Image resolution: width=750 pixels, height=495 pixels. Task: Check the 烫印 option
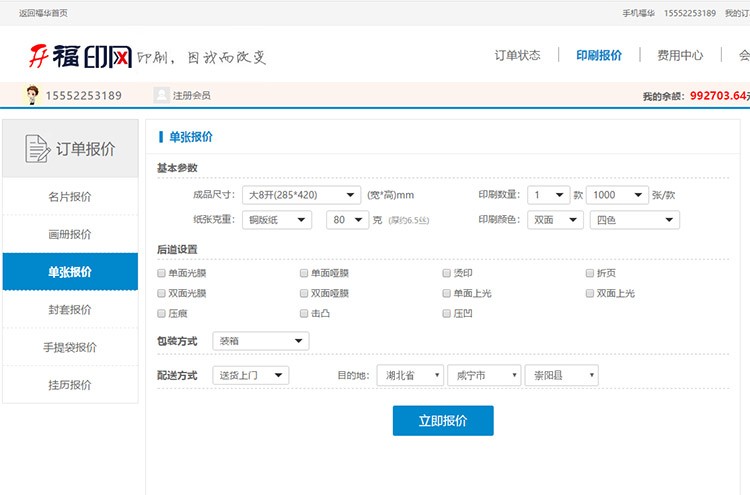point(447,273)
